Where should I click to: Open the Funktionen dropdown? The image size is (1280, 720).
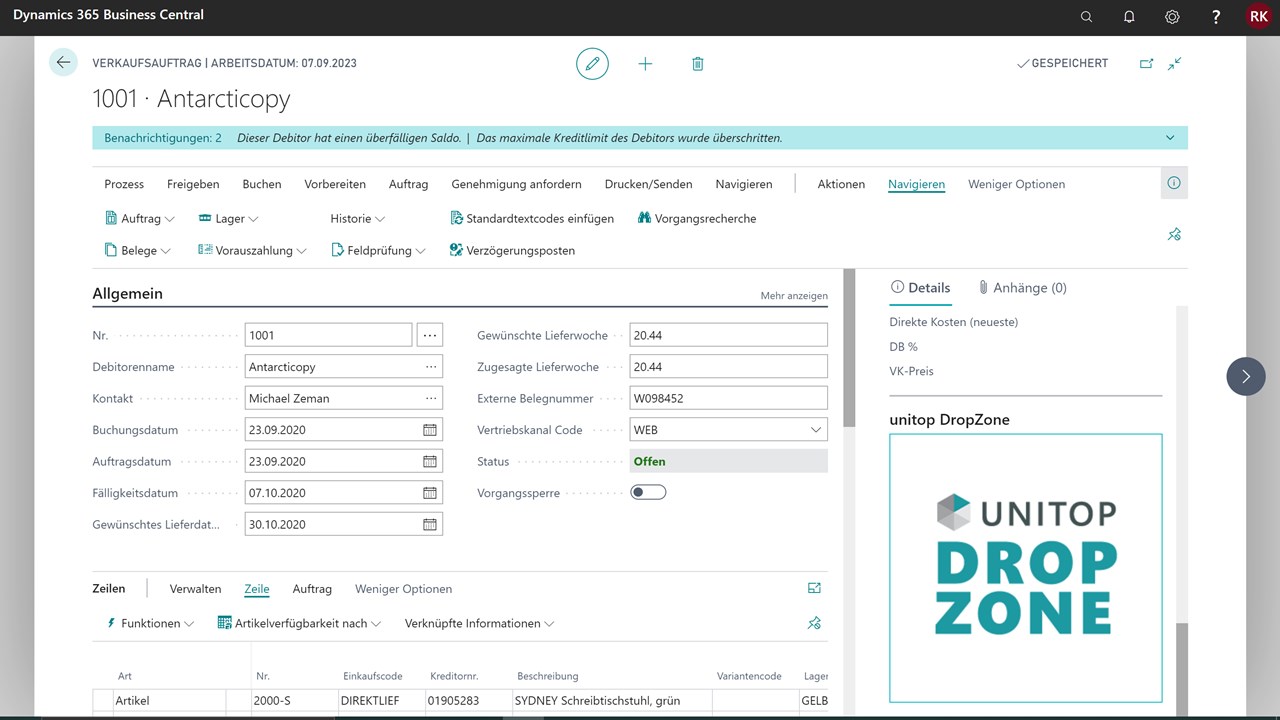point(150,623)
